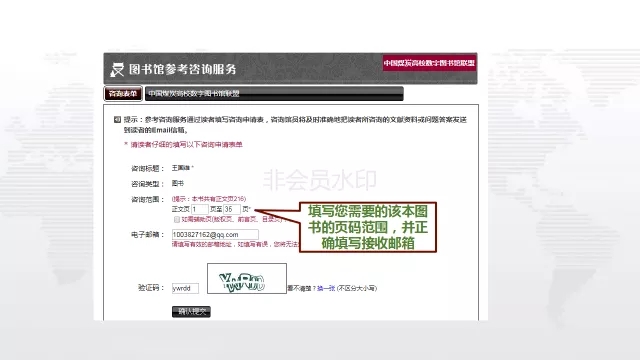Screen dimensions: 640x360
Task: Click the 咨询标题 value text
Action: click(x=181, y=168)
